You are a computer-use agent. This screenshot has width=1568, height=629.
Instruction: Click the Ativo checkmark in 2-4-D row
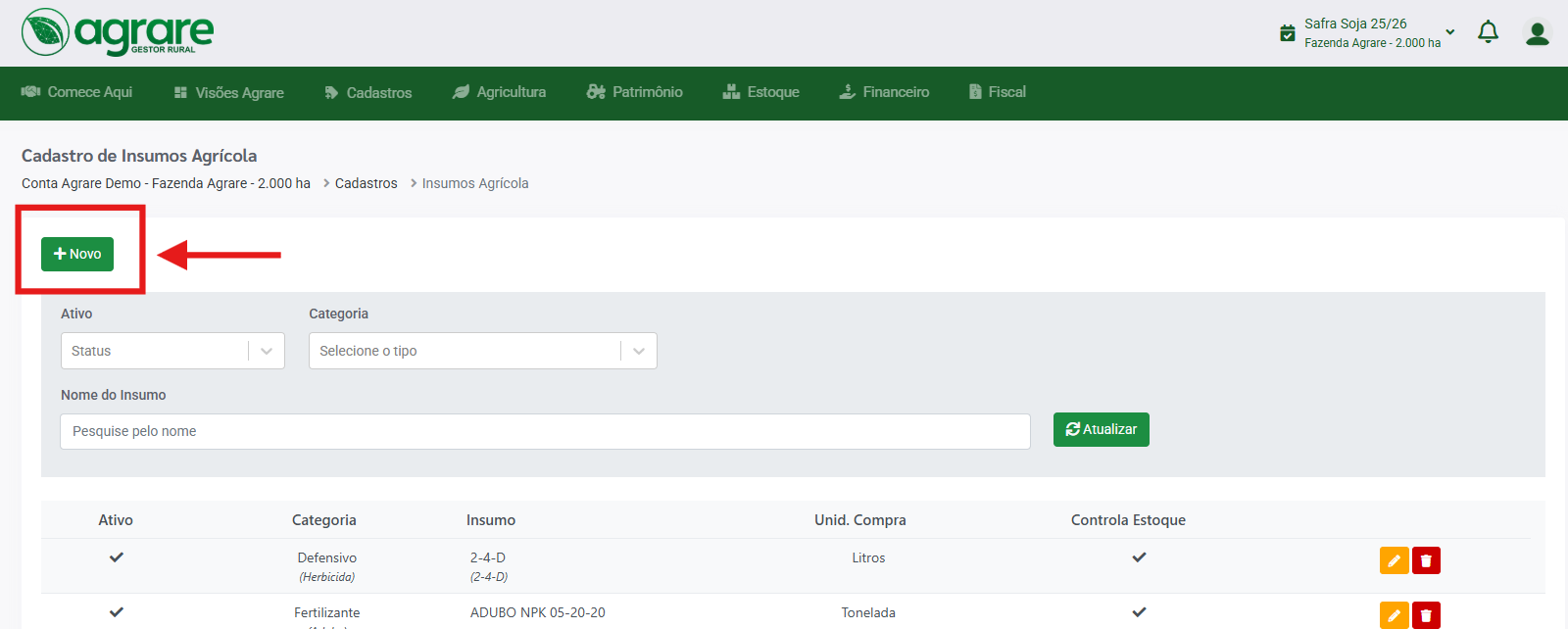point(117,556)
